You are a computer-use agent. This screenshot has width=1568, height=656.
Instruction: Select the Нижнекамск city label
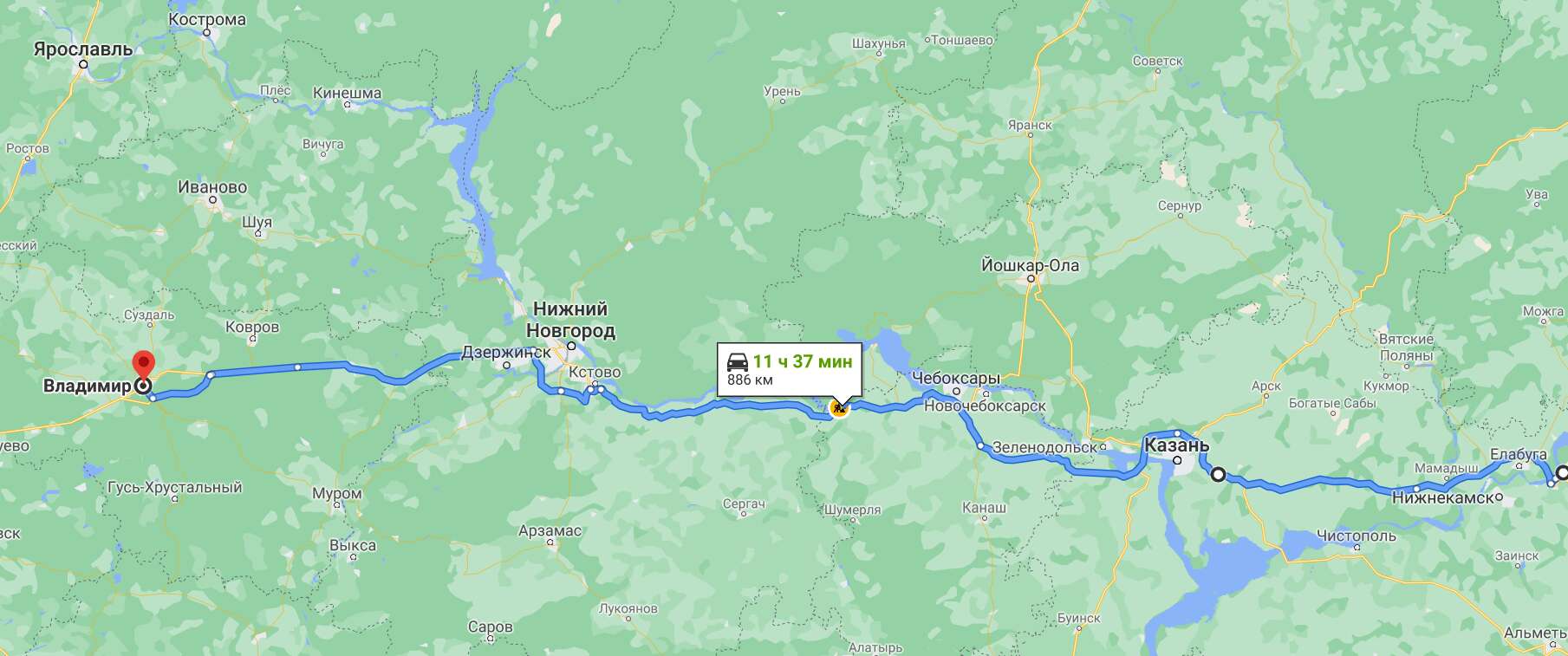pos(1442,498)
